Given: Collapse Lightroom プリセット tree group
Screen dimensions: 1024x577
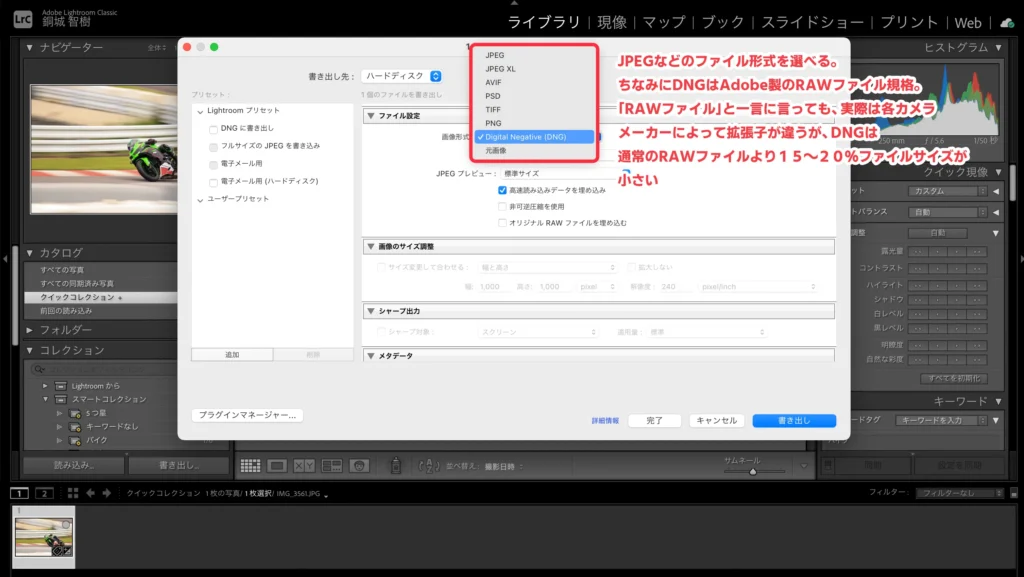Looking at the screenshot, I should (200, 111).
